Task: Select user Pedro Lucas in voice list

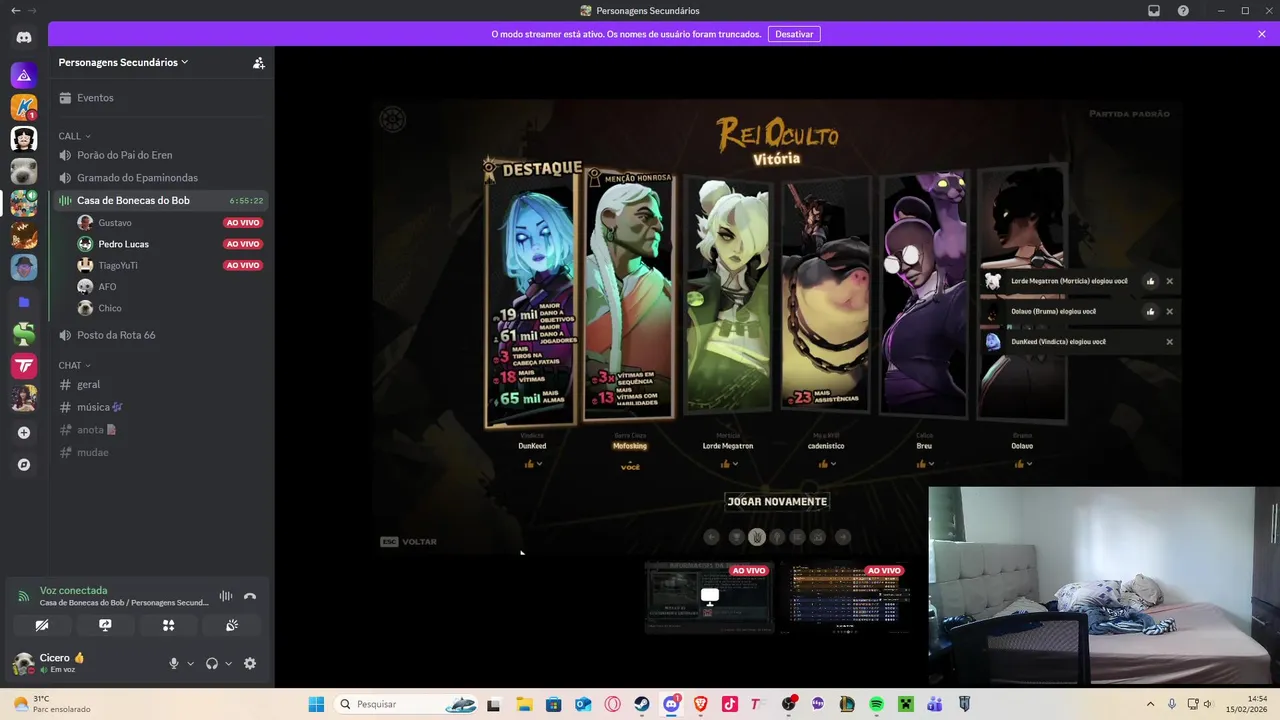Action: (170, 244)
